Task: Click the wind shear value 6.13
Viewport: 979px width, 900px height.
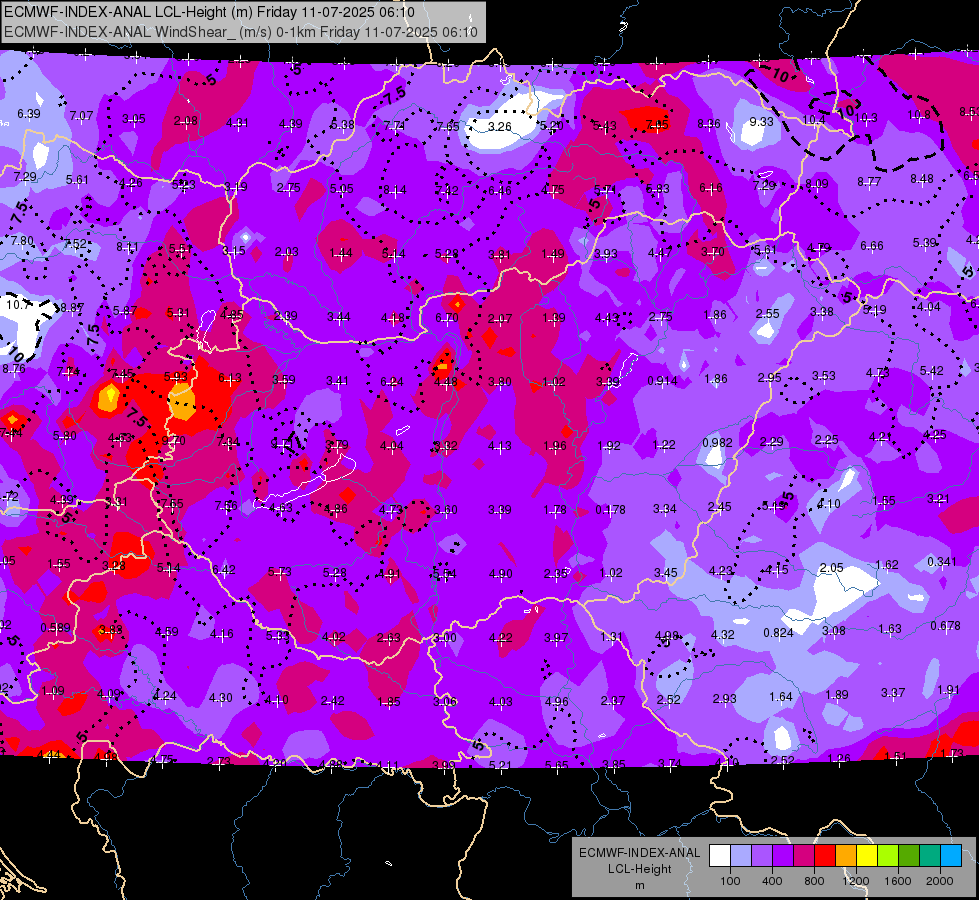Action: click(230, 378)
